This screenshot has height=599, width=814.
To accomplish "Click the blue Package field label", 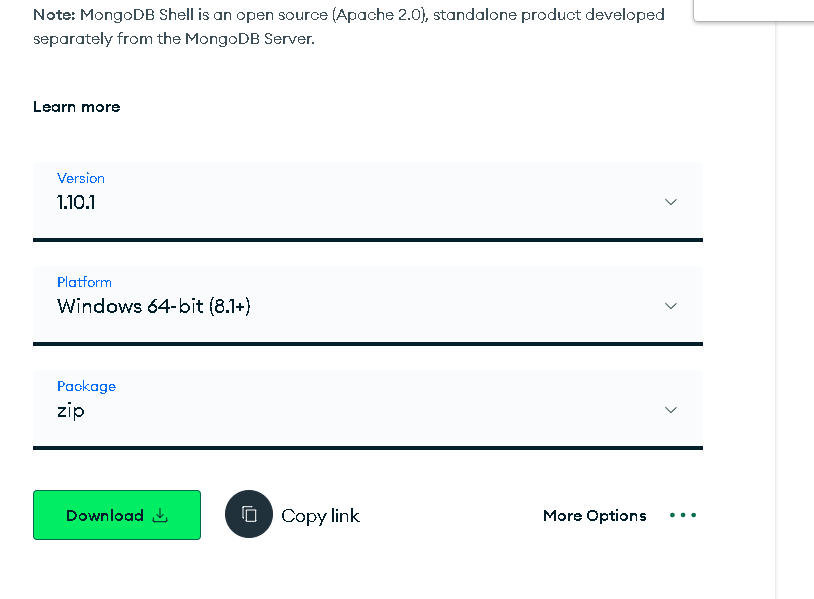I will (86, 387).
